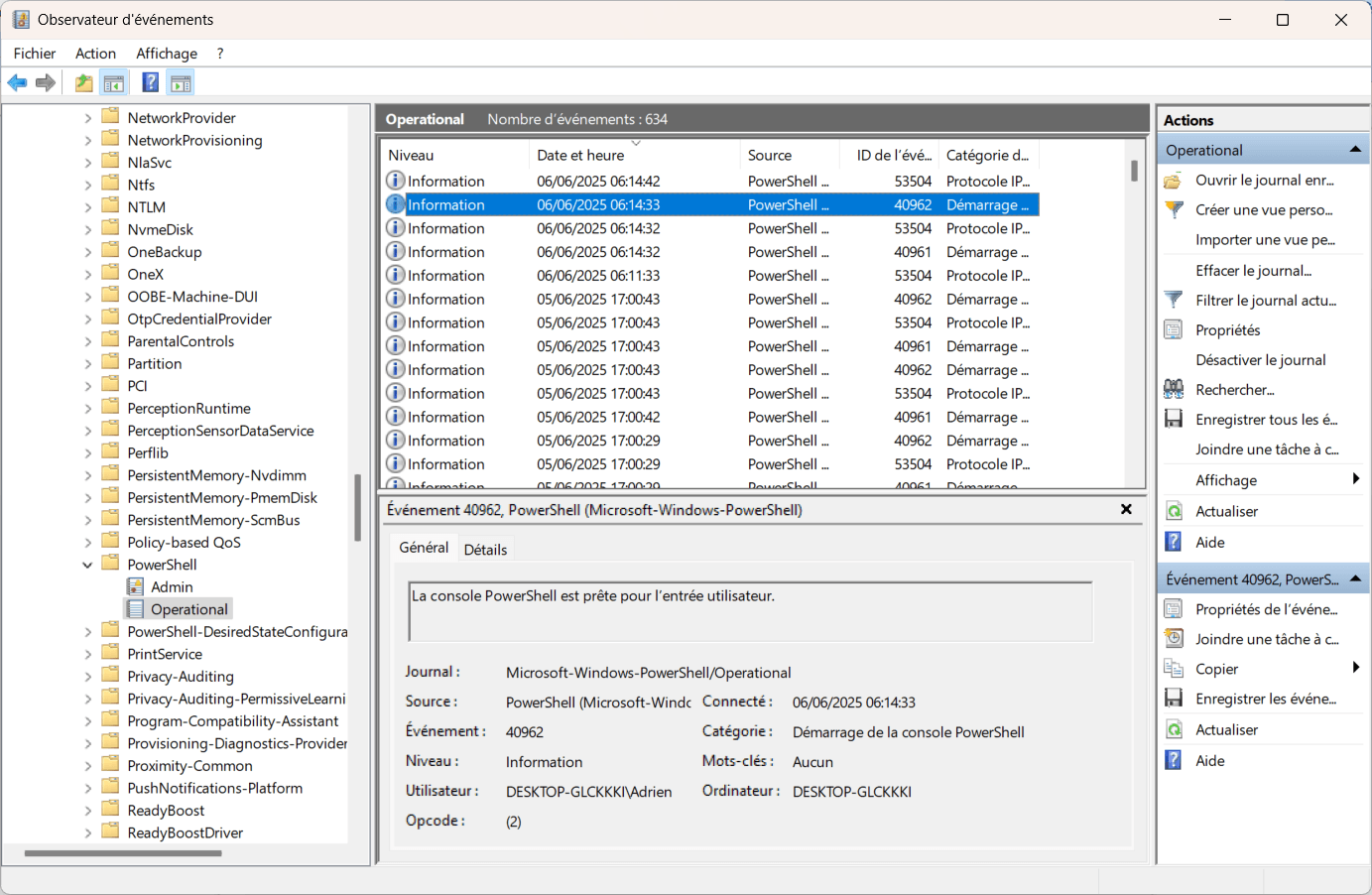Click Importer une vue personnalisée action

(x=1265, y=240)
